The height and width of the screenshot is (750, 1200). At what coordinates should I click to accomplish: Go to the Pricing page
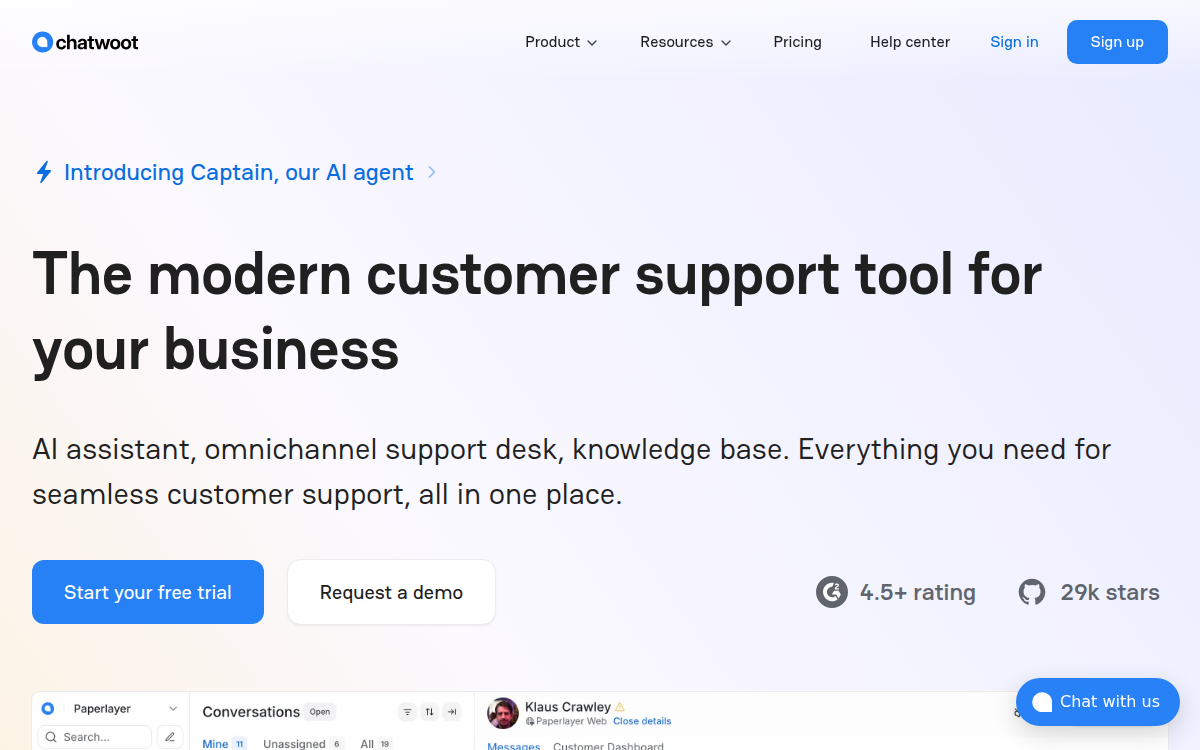point(797,42)
